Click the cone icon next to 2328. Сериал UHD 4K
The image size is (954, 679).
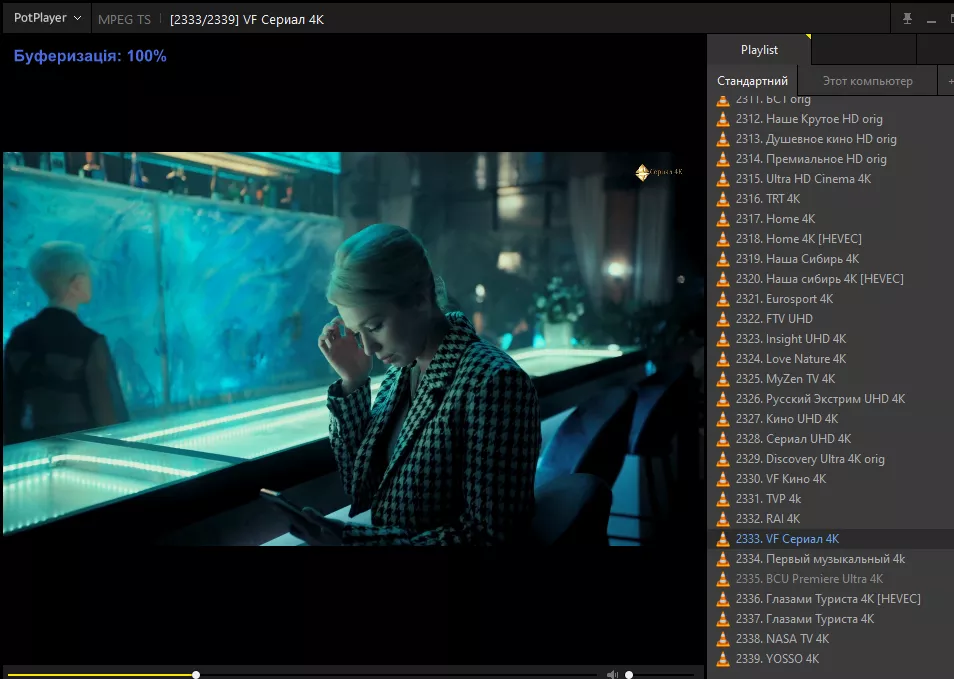(723, 439)
